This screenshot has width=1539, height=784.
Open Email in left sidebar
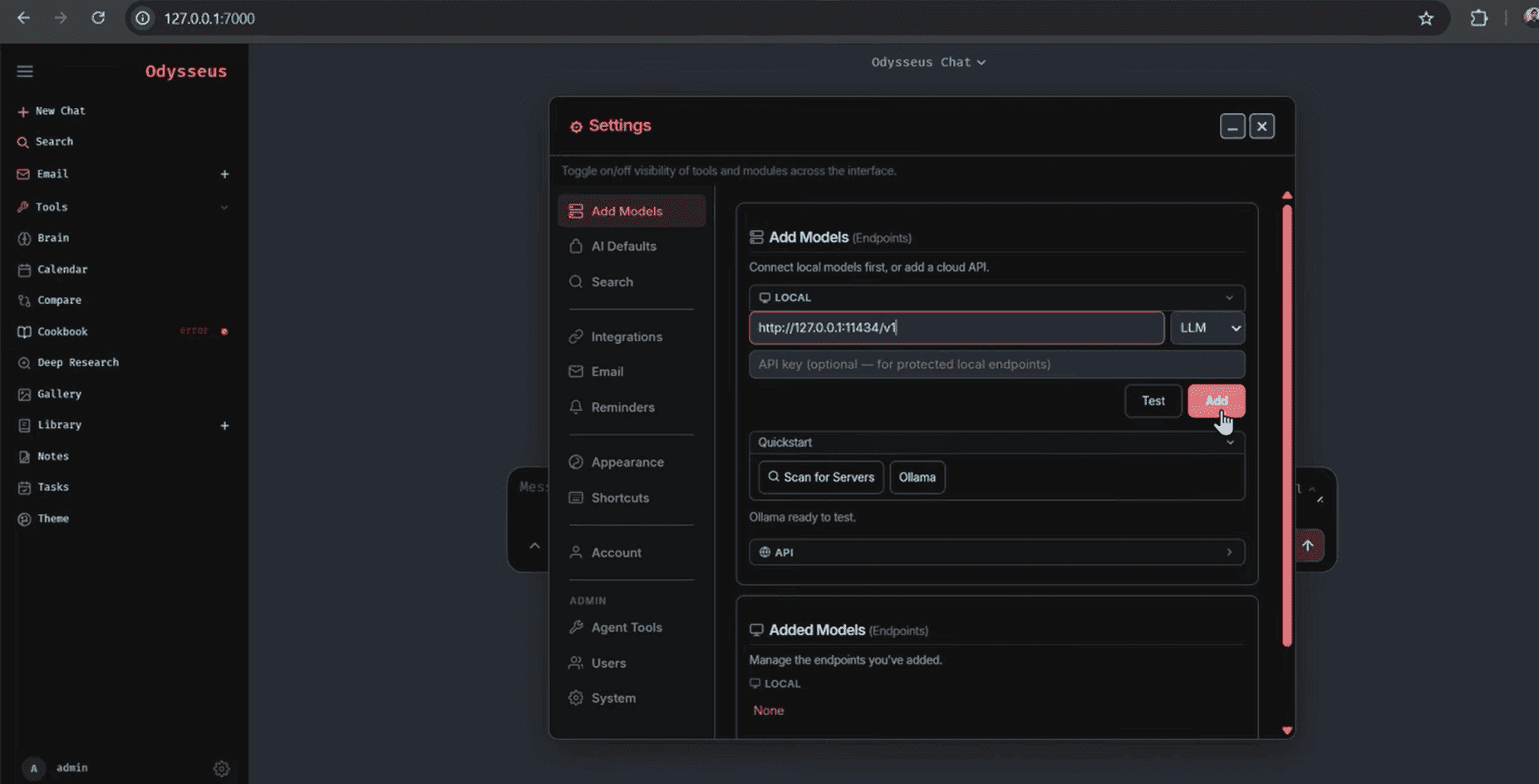click(x=43, y=174)
